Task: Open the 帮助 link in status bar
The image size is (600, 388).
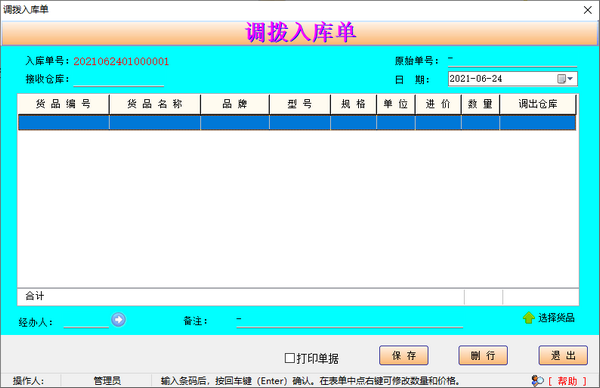Action: click(567, 381)
